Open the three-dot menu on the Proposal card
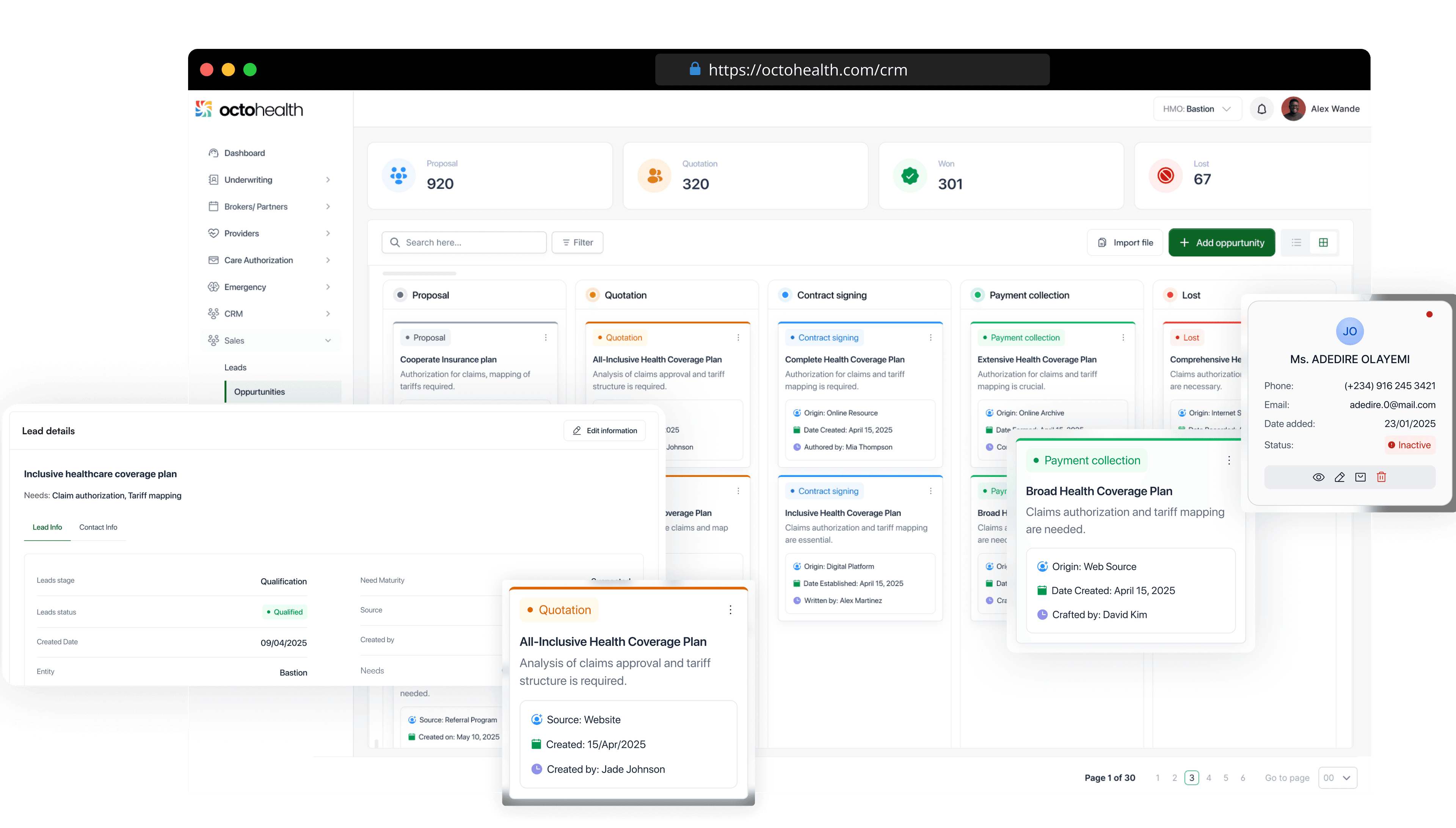 pyautogui.click(x=545, y=337)
